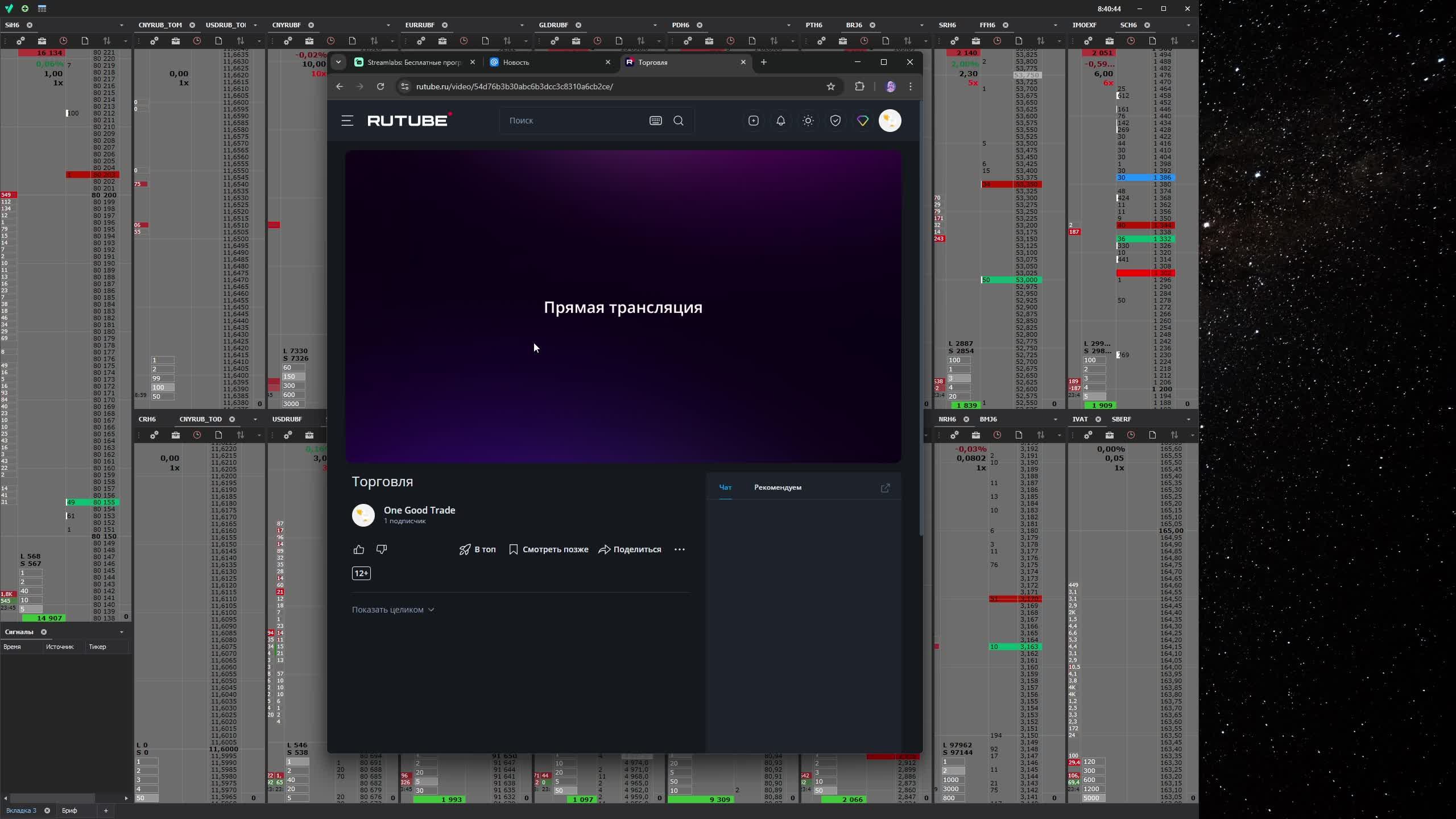Viewport: 1456px width, 819px height.
Task: Open the Сигналы panel dropdown arrow
Action: [121, 632]
